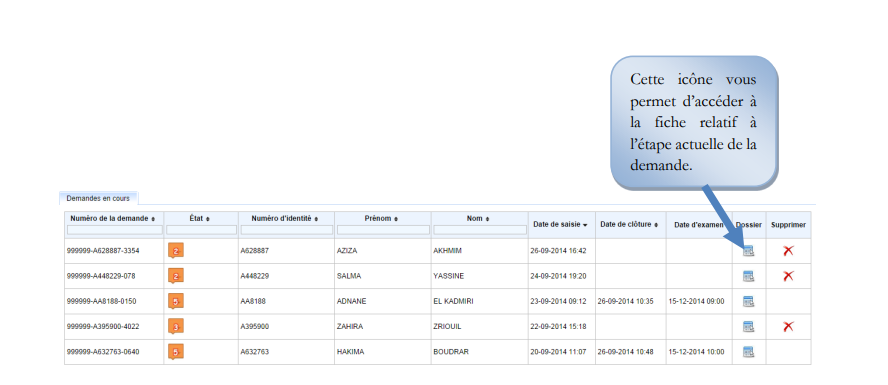
Task: Sort by Date de clôture column
Action: pos(629,225)
